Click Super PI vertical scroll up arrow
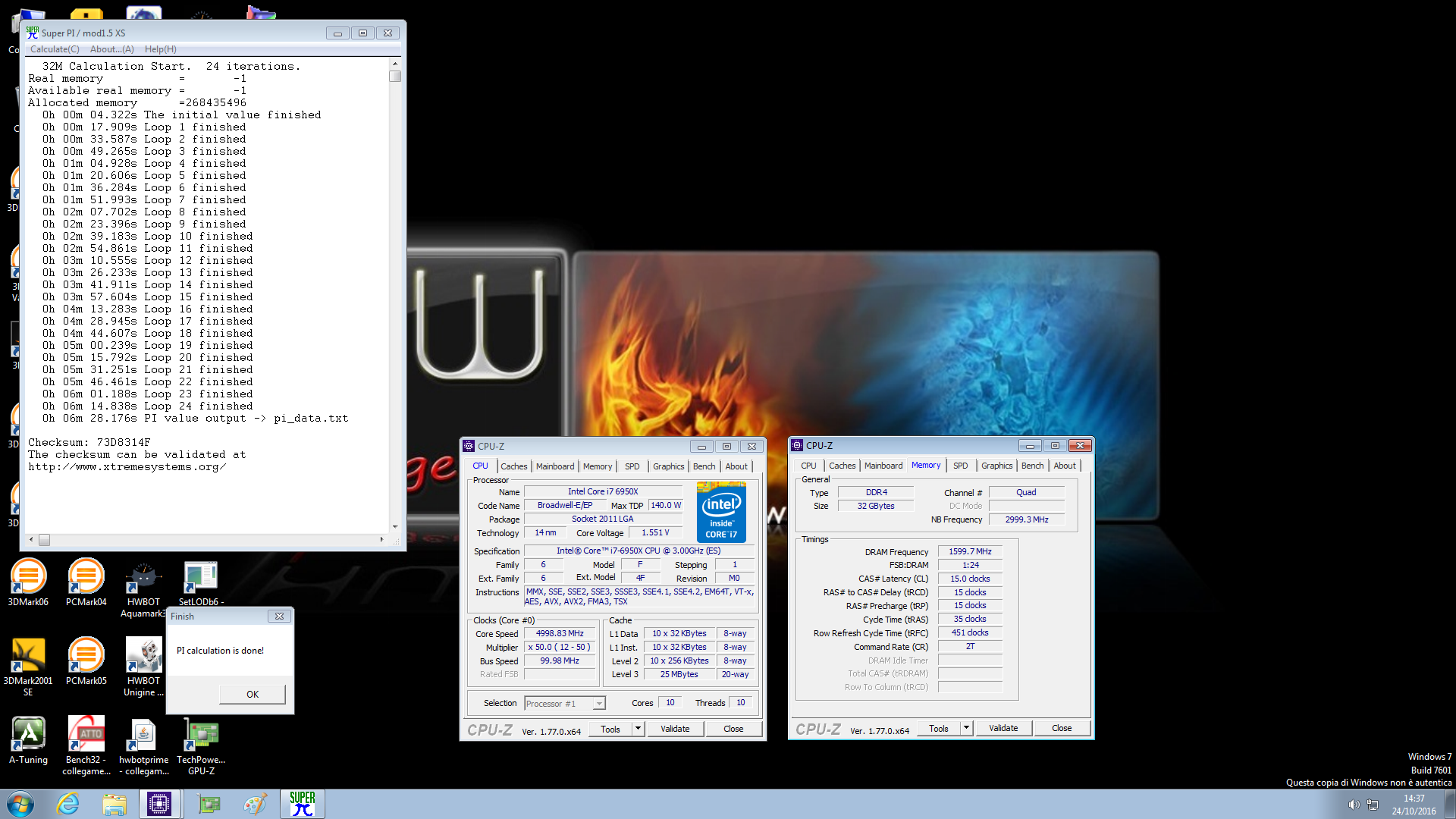This screenshot has height=819, width=1456. coord(395,63)
